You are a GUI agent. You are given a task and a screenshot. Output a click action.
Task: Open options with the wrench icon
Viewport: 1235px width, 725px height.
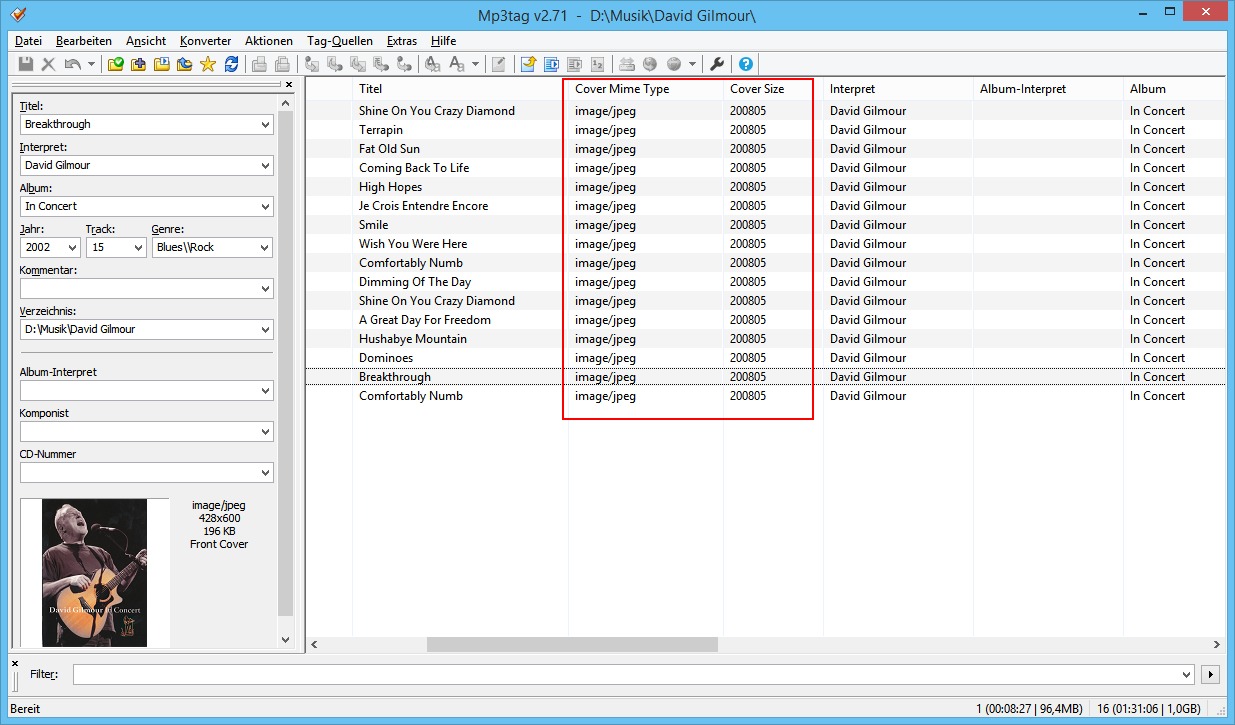717,64
